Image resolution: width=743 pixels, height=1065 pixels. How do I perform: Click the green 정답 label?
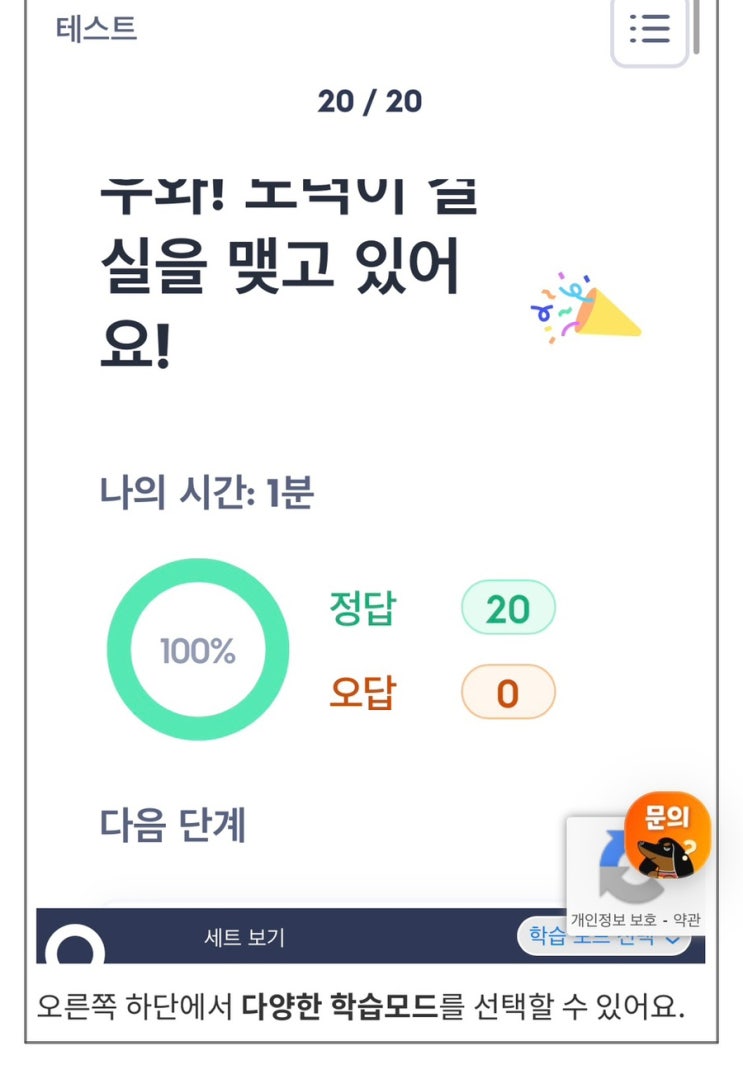tap(363, 608)
